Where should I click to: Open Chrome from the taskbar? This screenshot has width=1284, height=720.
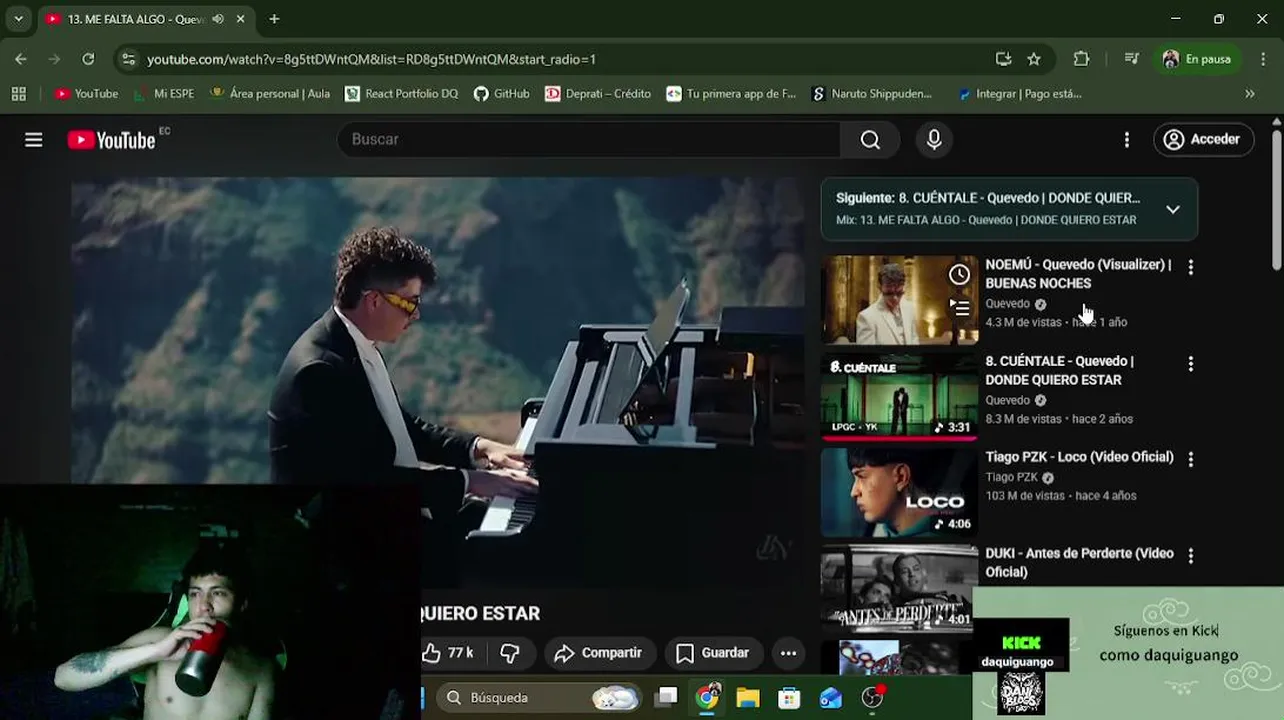pyautogui.click(x=707, y=697)
